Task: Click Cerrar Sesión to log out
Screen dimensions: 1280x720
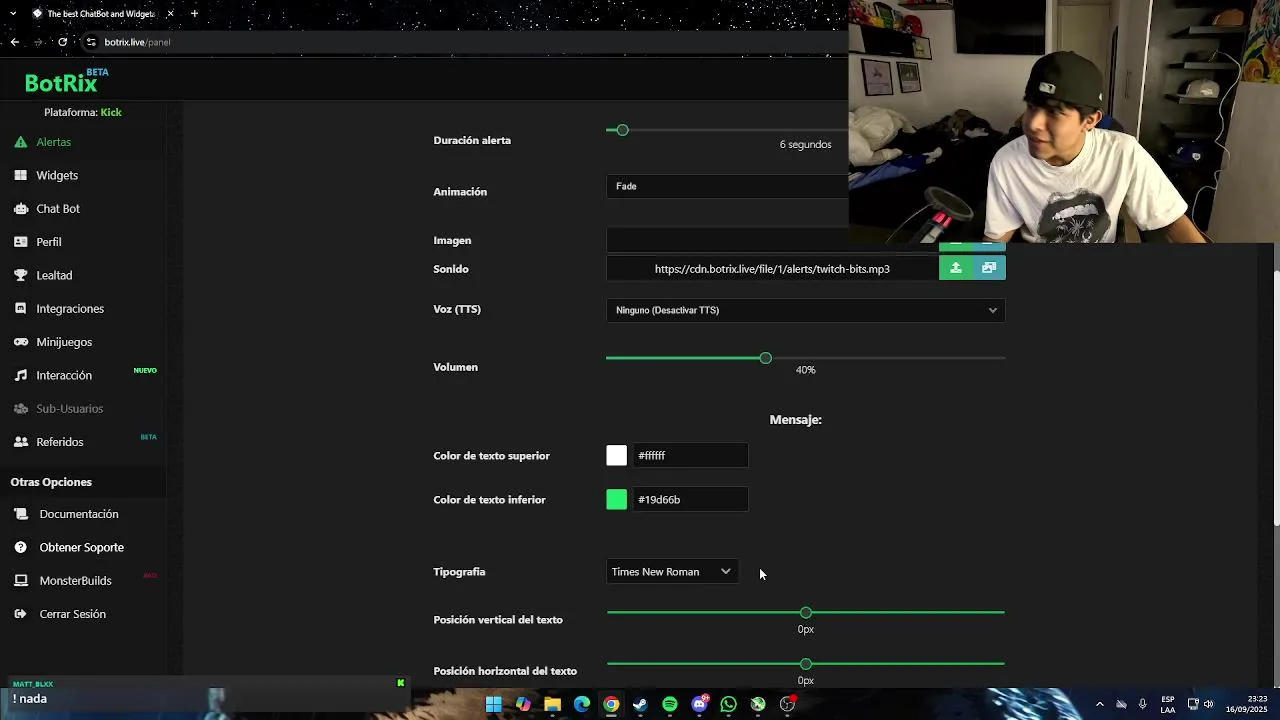Action: coord(73,614)
